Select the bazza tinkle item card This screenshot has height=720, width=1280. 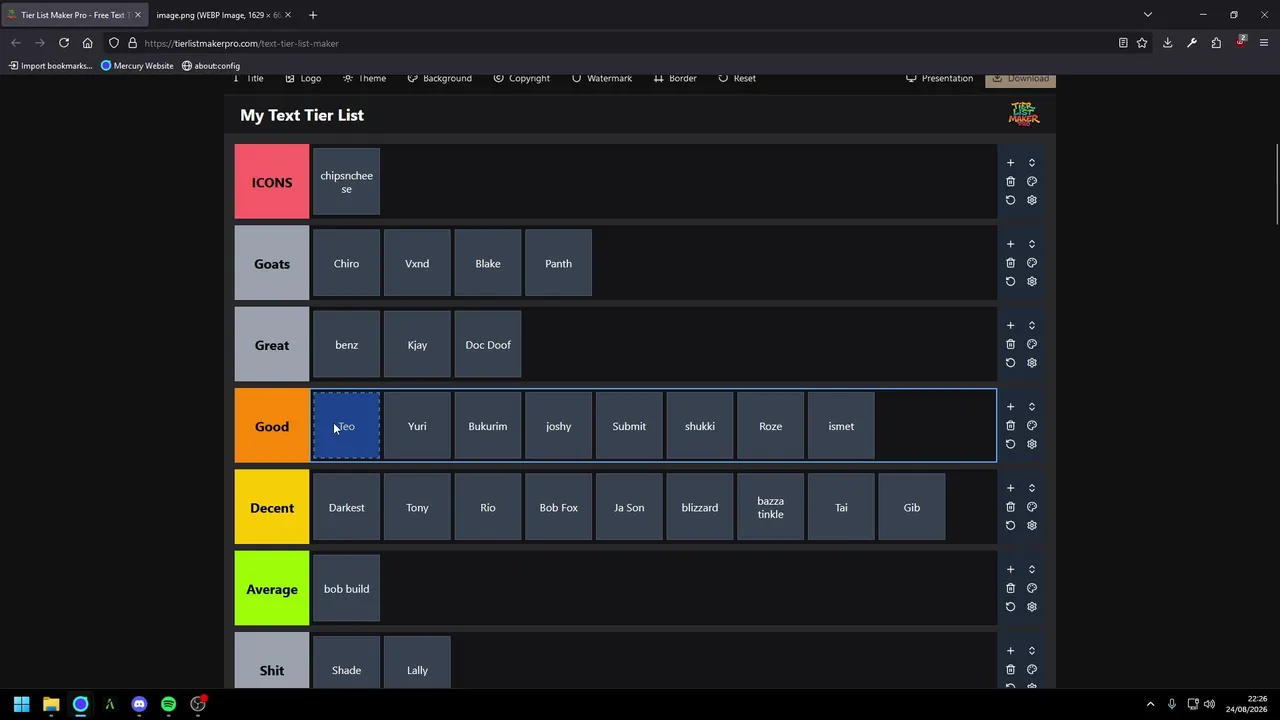[x=770, y=507]
